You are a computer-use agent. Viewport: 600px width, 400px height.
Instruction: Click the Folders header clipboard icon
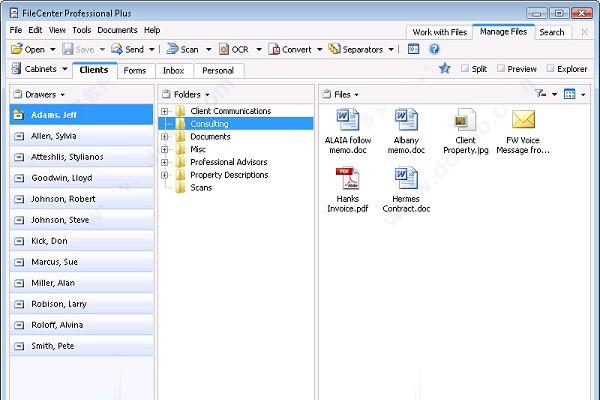click(166, 94)
